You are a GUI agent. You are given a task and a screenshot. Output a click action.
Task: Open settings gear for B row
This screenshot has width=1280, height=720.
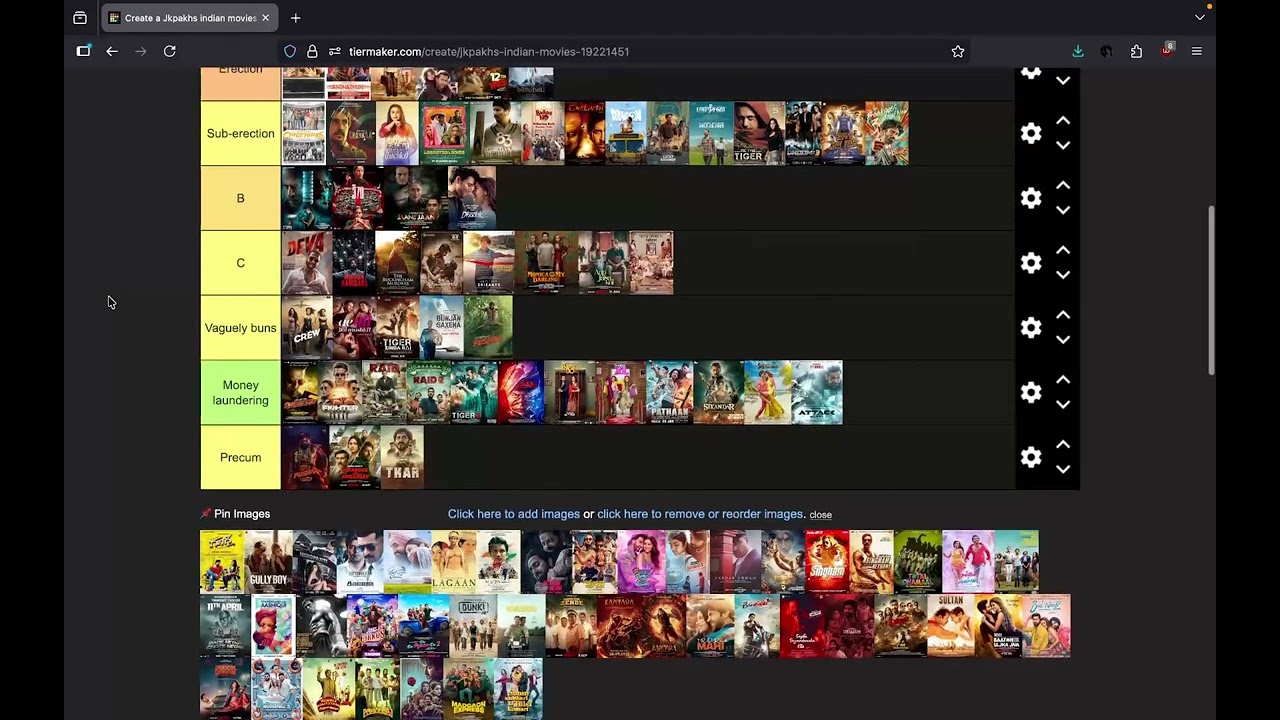1031,198
